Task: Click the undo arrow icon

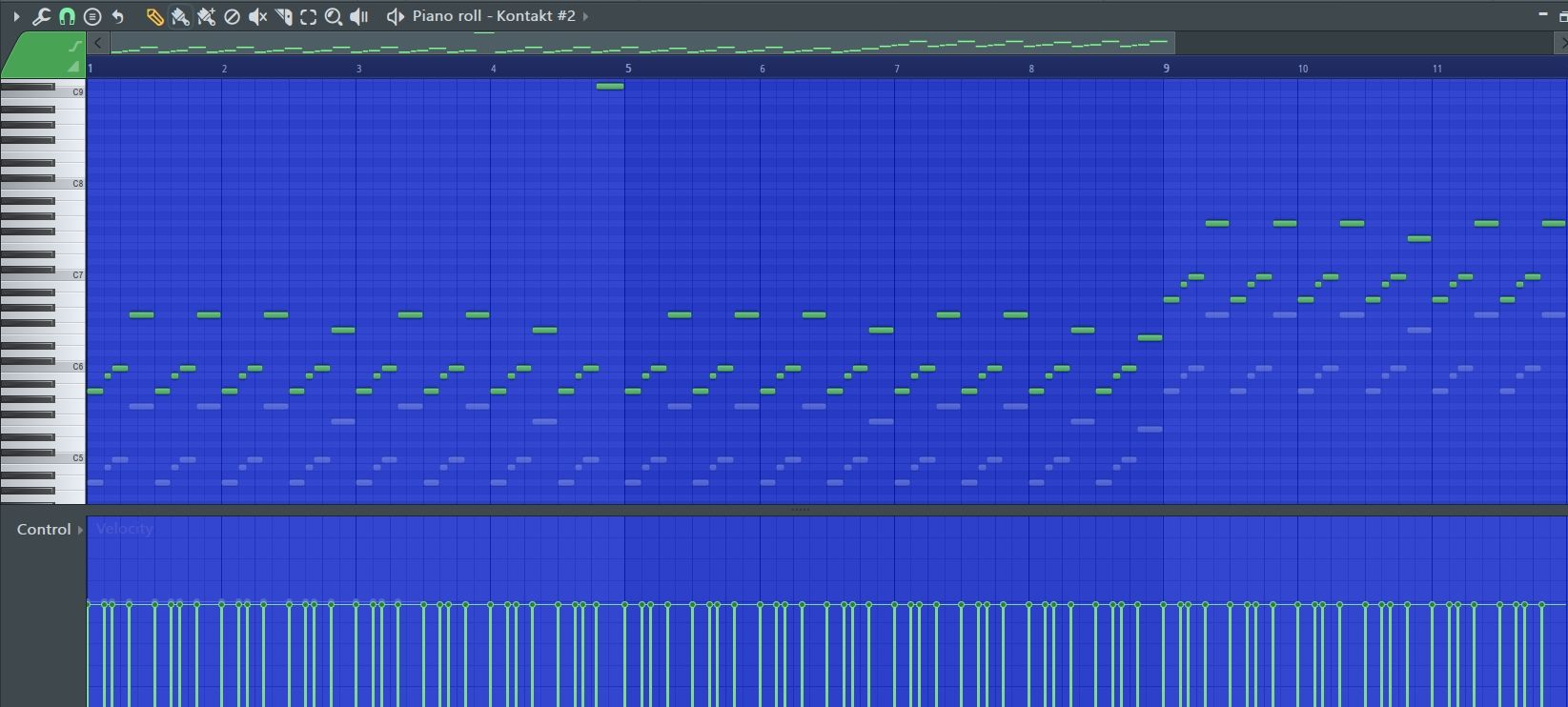Action: pyautogui.click(x=118, y=16)
